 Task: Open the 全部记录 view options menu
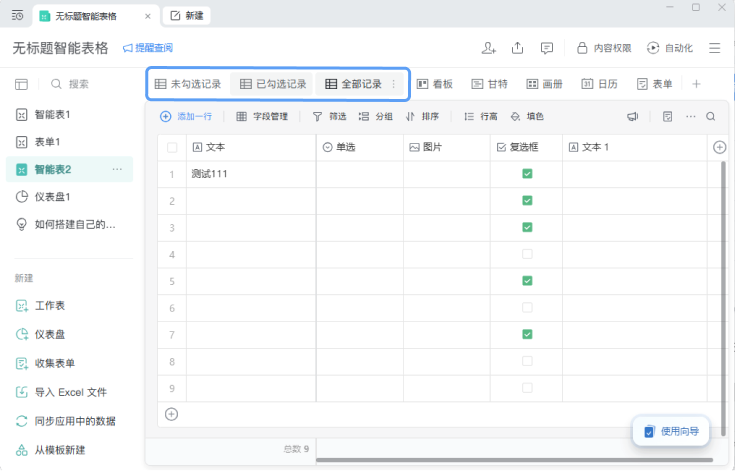pos(394,84)
